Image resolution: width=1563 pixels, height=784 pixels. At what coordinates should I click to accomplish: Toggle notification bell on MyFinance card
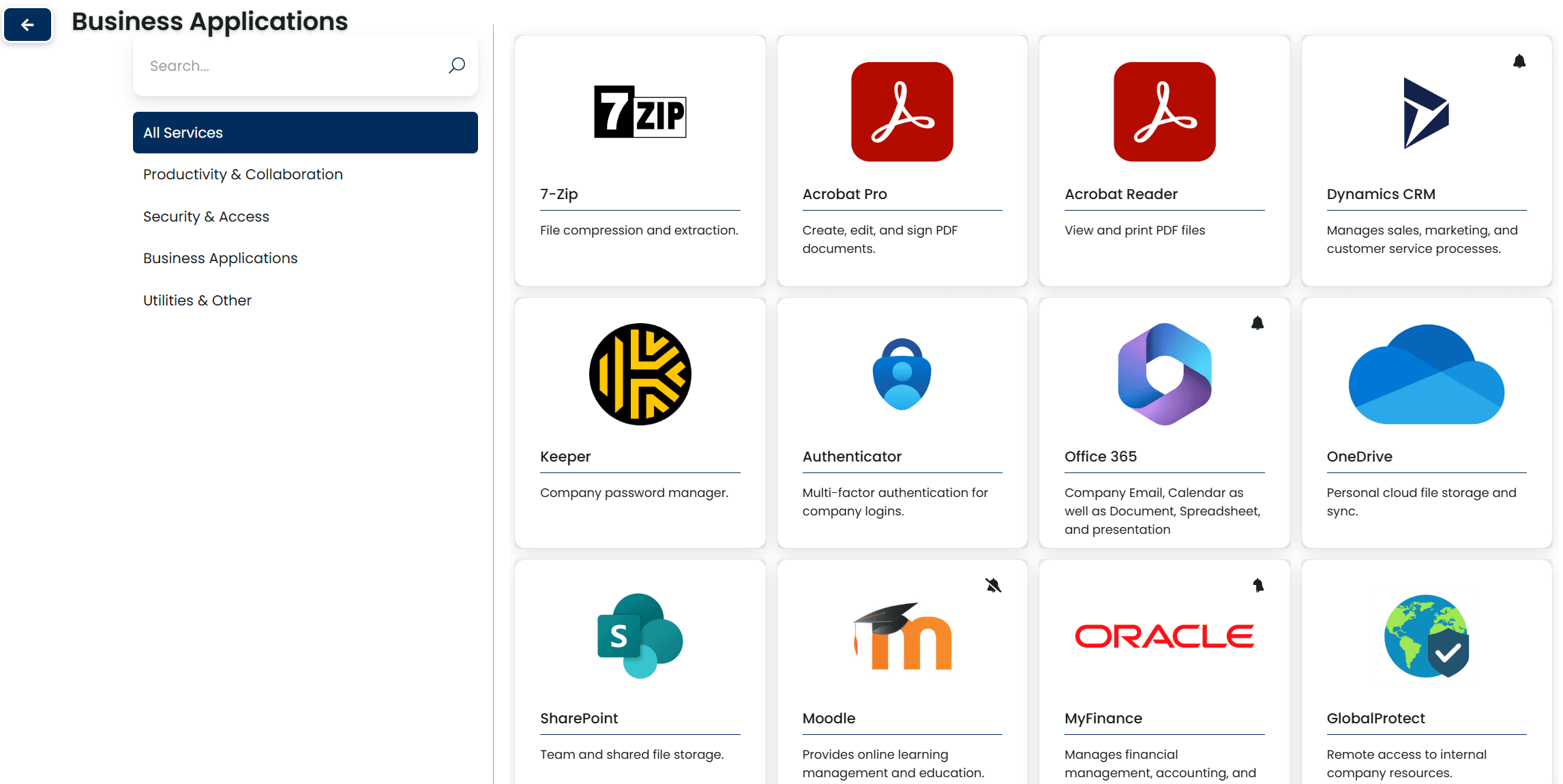pos(1257,585)
